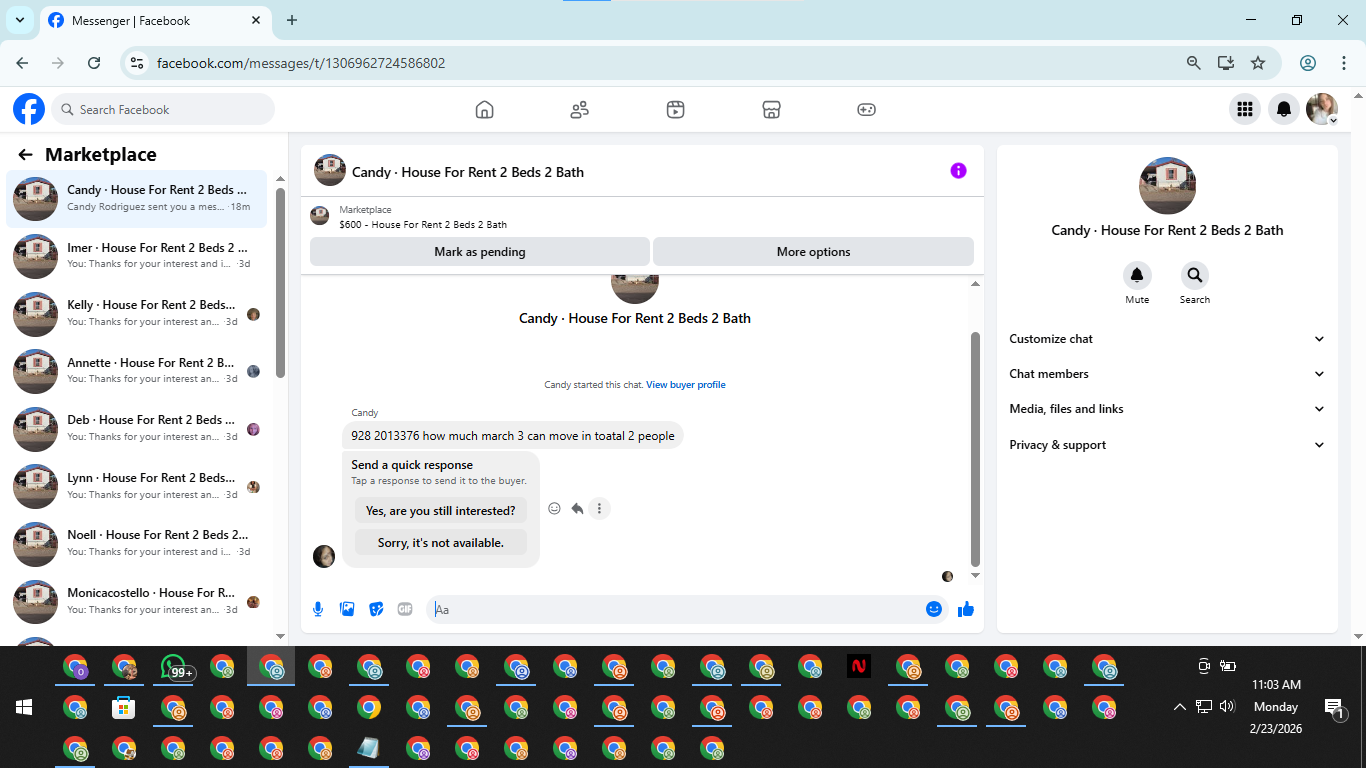Image resolution: width=1366 pixels, height=768 pixels.
Task: Expand the Privacy & support section
Action: point(1167,445)
